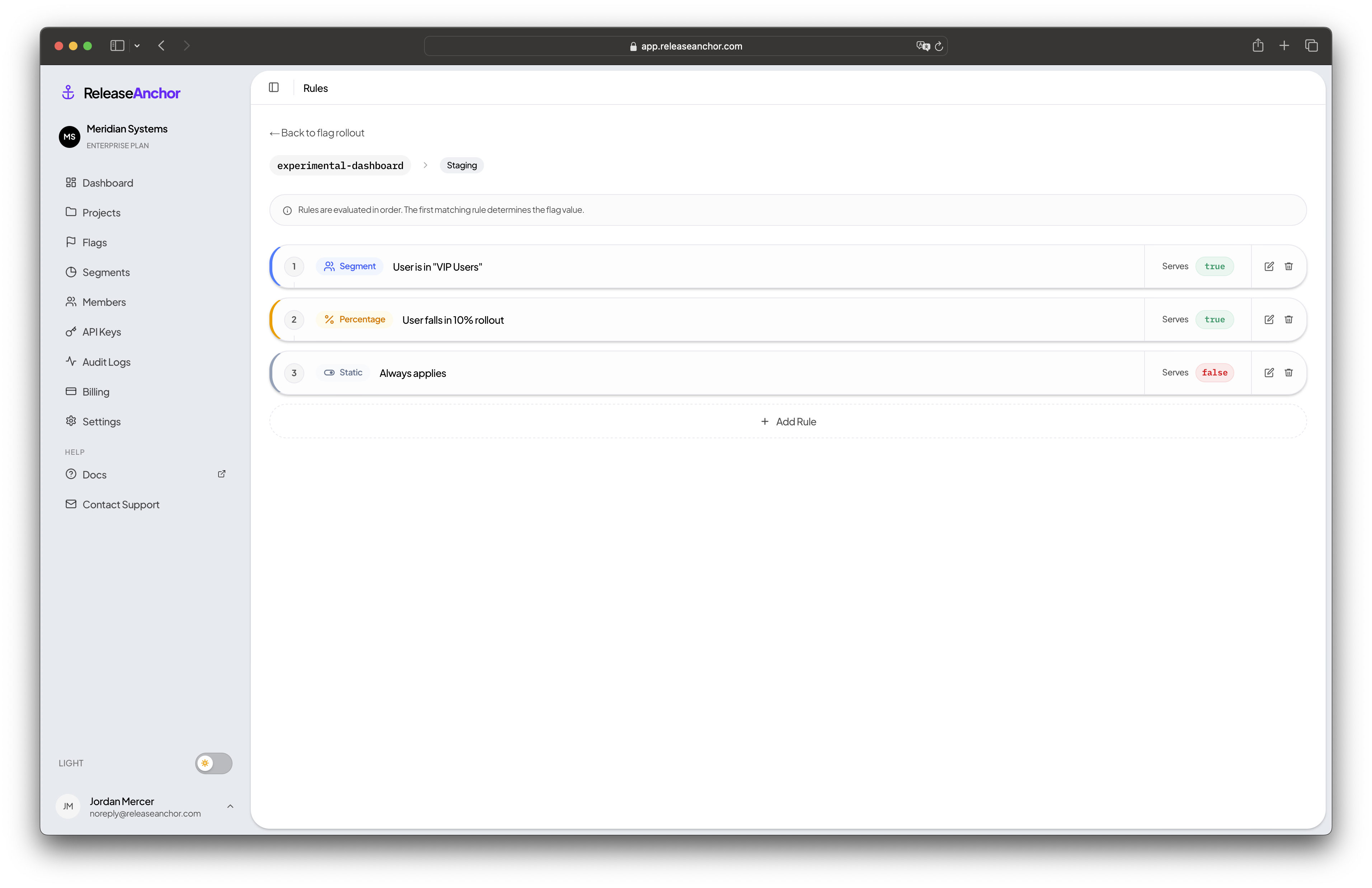This screenshot has height=888, width=1372.
Task: Select the Staging environment chip
Action: pos(461,165)
